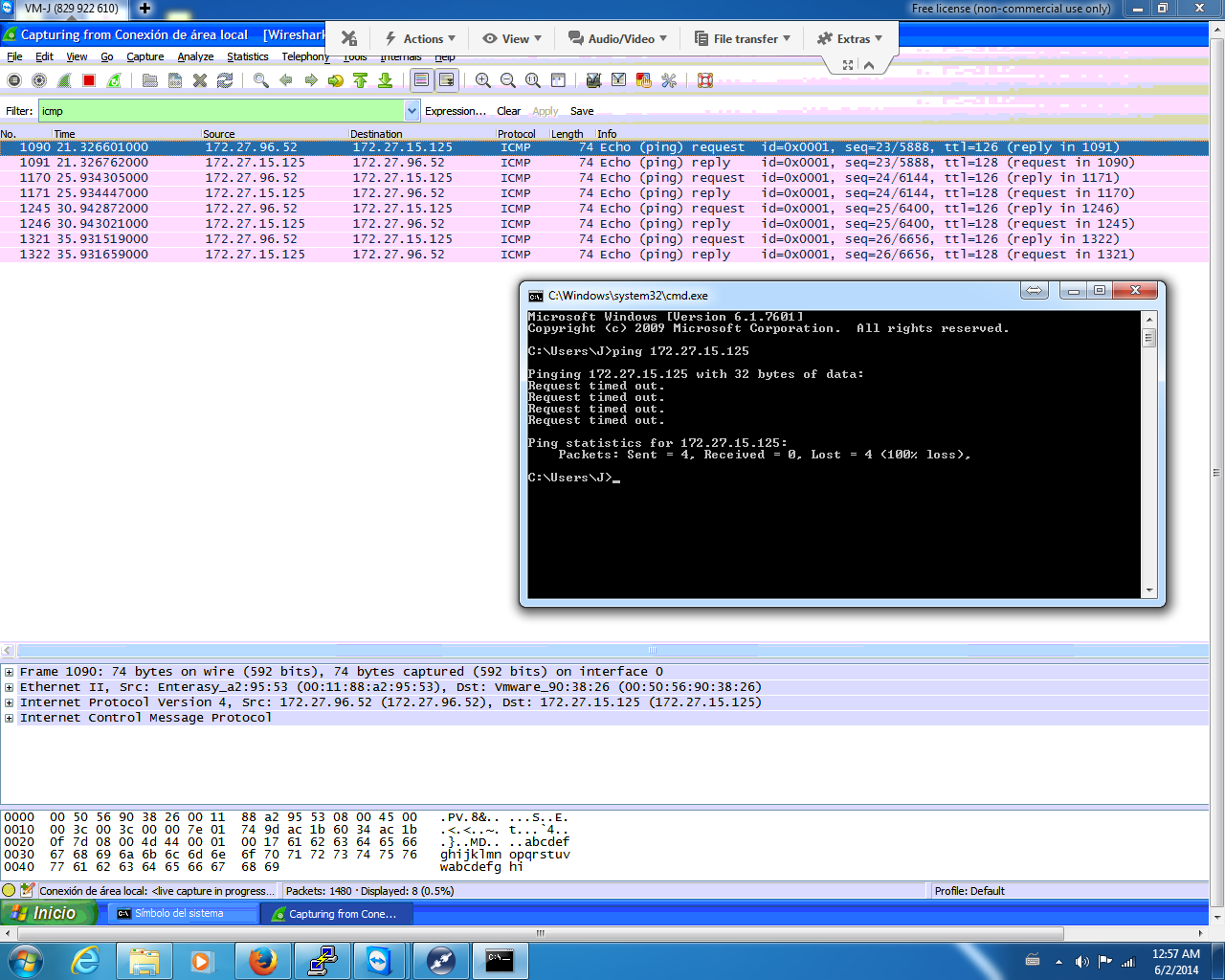Expand Internet Control Message Protocol row
This screenshot has width=1225, height=980.
(x=9, y=718)
